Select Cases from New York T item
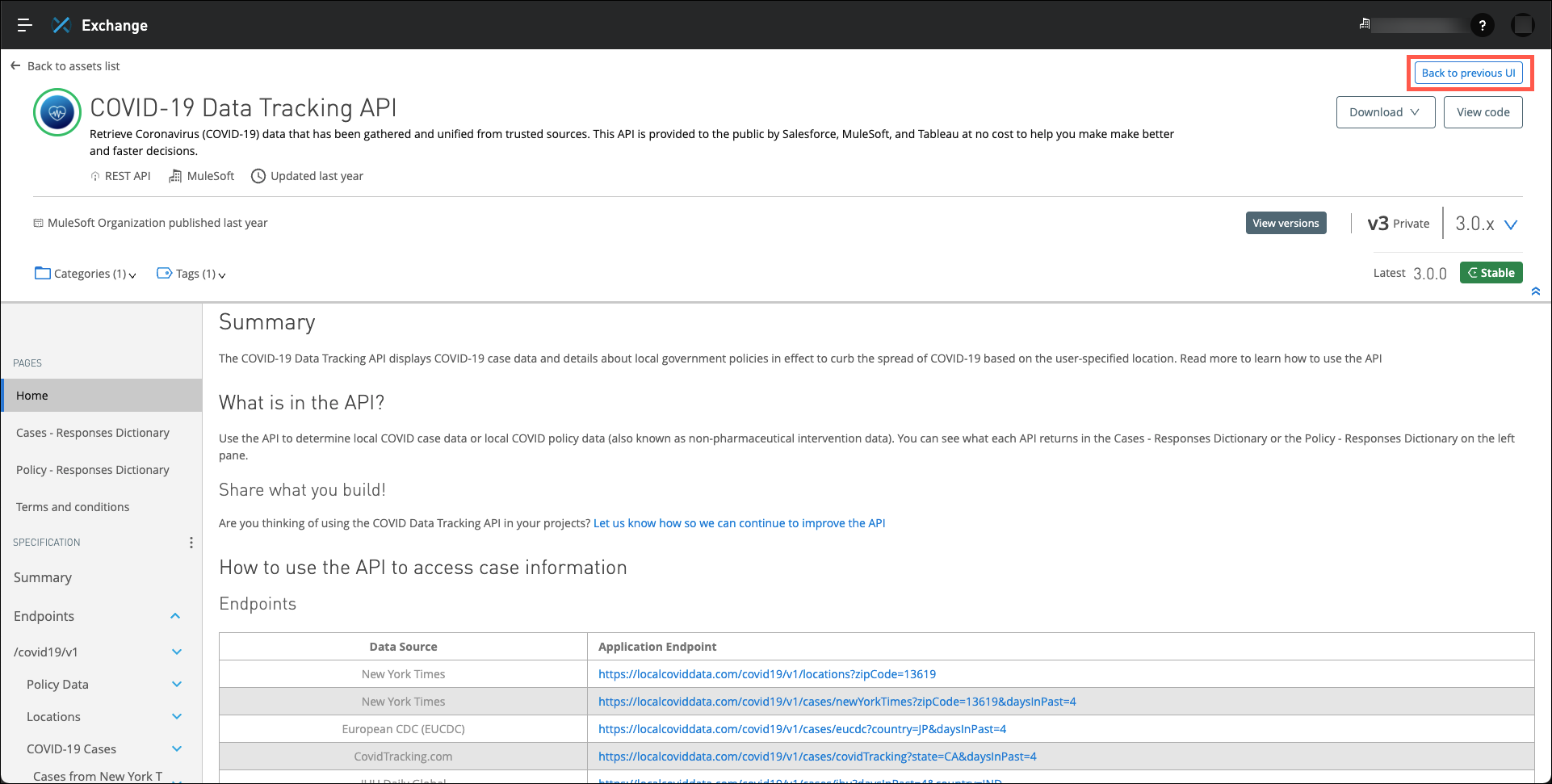The height and width of the screenshot is (784, 1552). tap(98, 776)
